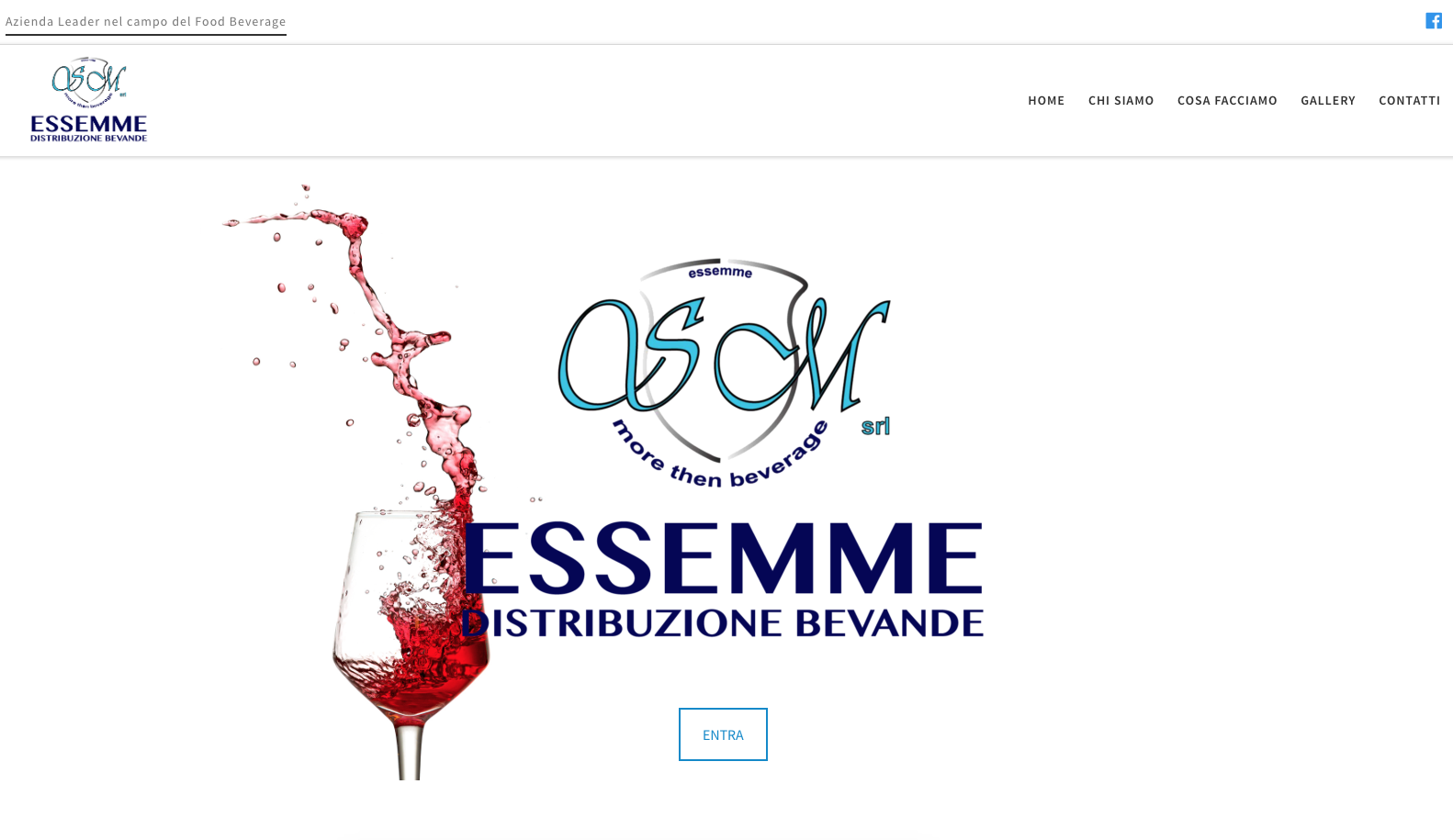Open the CHI SIAMO page
The height and width of the screenshot is (840, 1453).
pyautogui.click(x=1121, y=100)
